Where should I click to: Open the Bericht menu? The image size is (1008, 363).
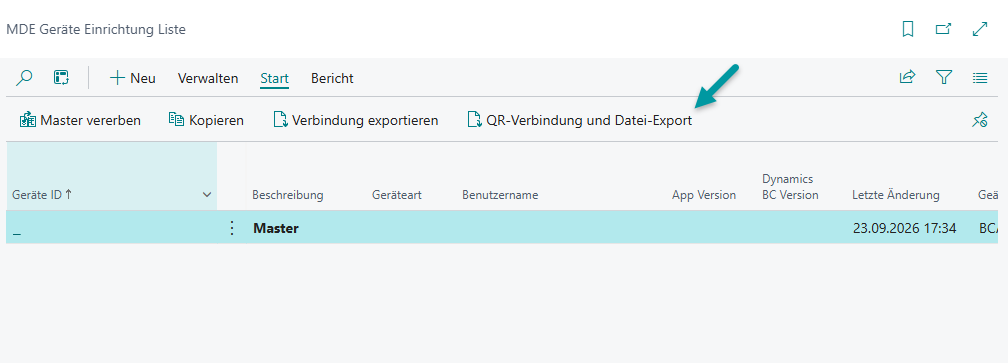[332, 78]
